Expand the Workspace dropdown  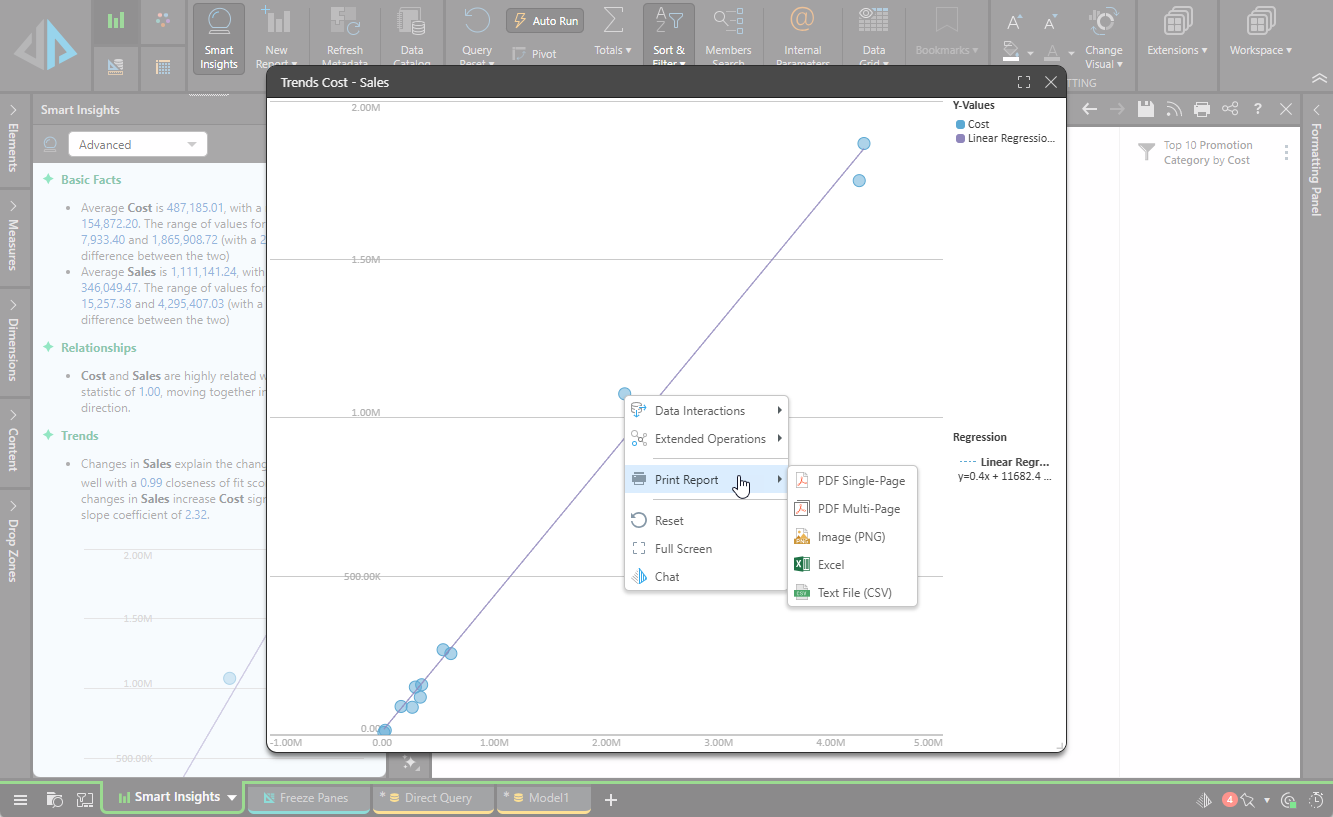1260,50
